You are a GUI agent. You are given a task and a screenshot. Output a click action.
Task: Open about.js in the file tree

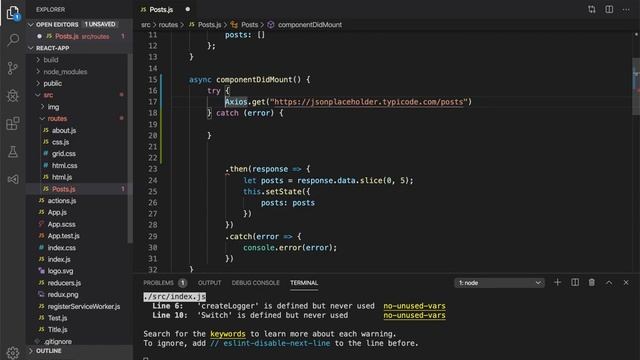64,131
